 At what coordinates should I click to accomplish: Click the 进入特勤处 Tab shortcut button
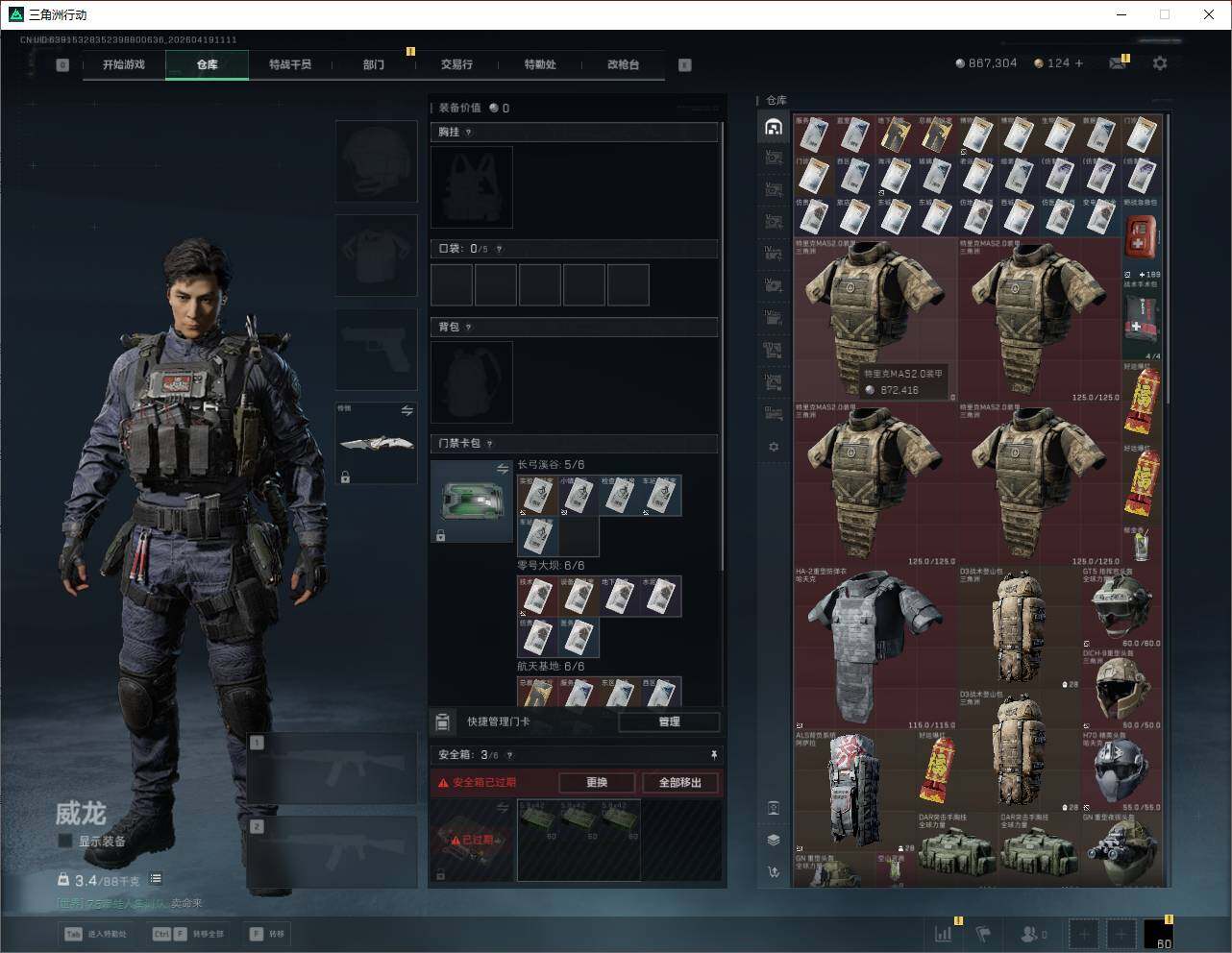[95, 934]
